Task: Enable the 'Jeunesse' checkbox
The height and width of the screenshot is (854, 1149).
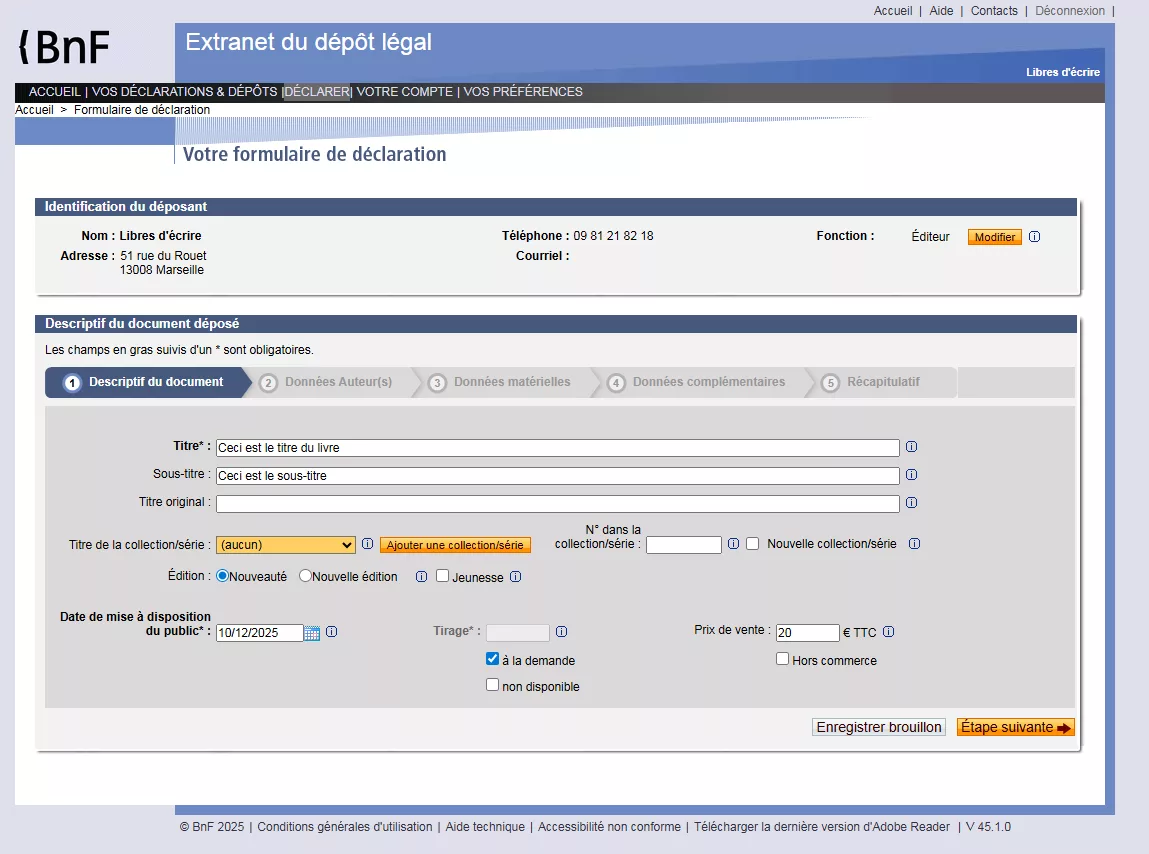Action: click(442, 576)
